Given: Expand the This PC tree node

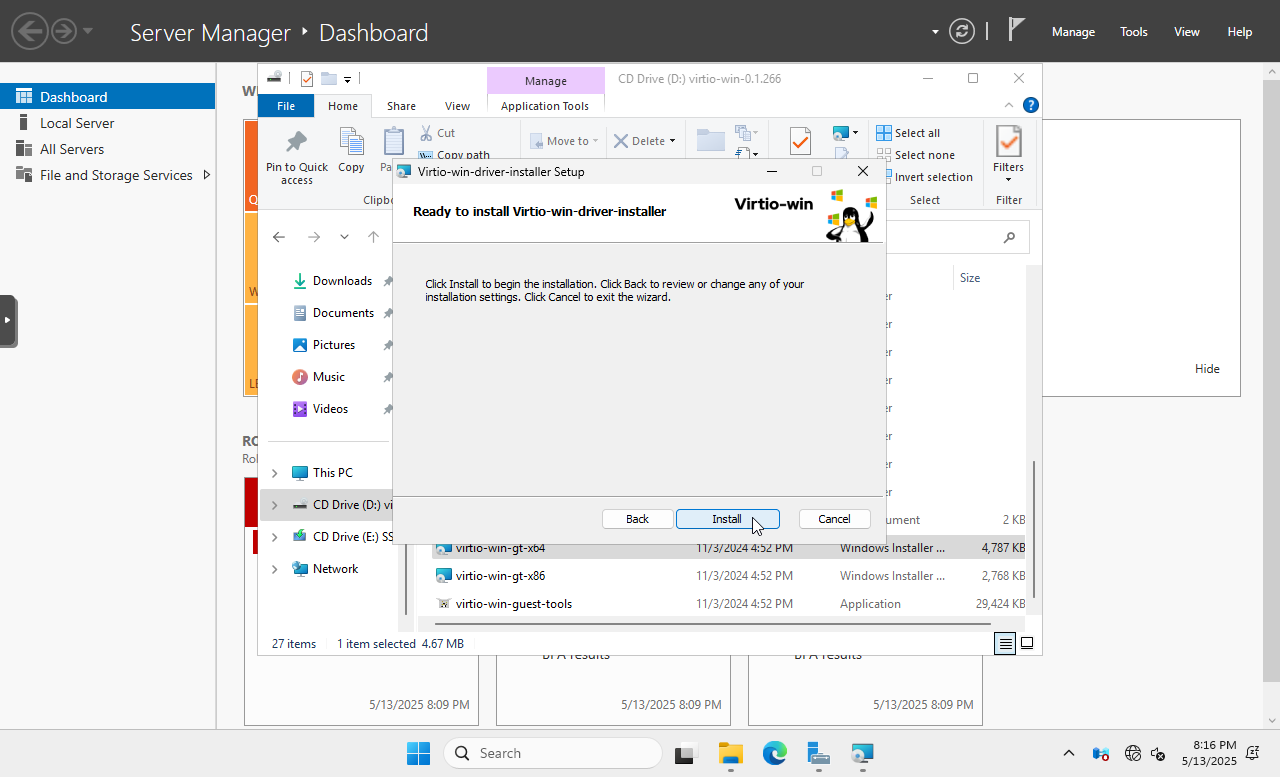Looking at the screenshot, I should pos(274,472).
